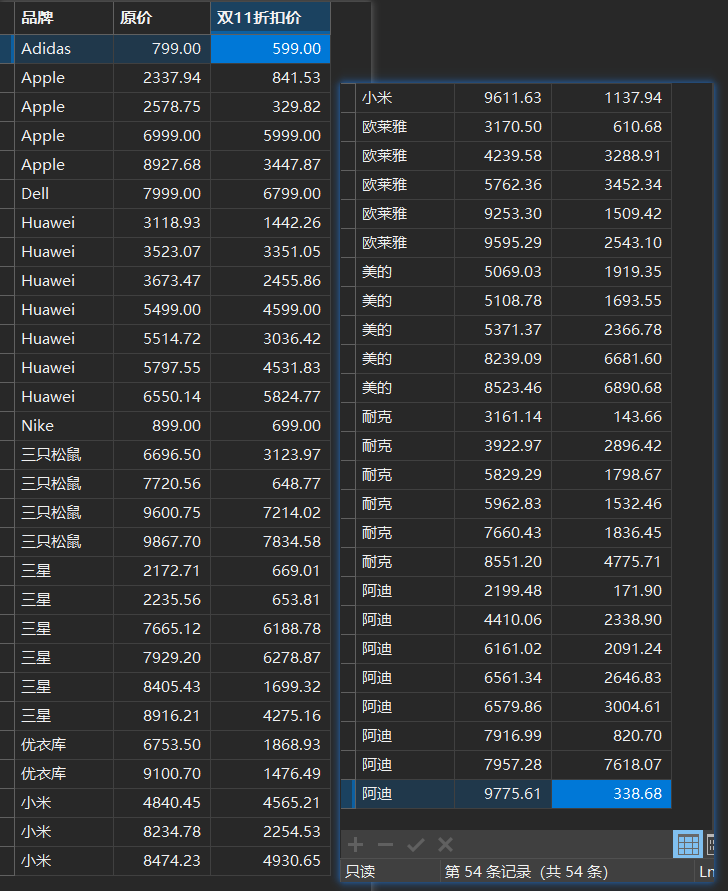
Task: Click the 820.70 discount cell
Action: 611,735
